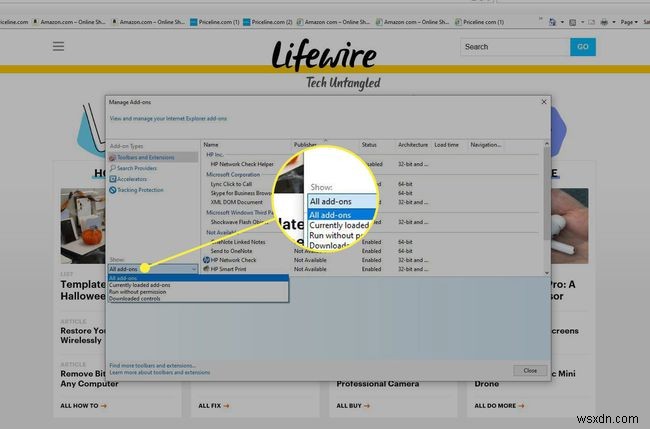Image resolution: width=650 pixels, height=429 pixels.
Task: Select HP Smart Print row
Action: click(228, 269)
